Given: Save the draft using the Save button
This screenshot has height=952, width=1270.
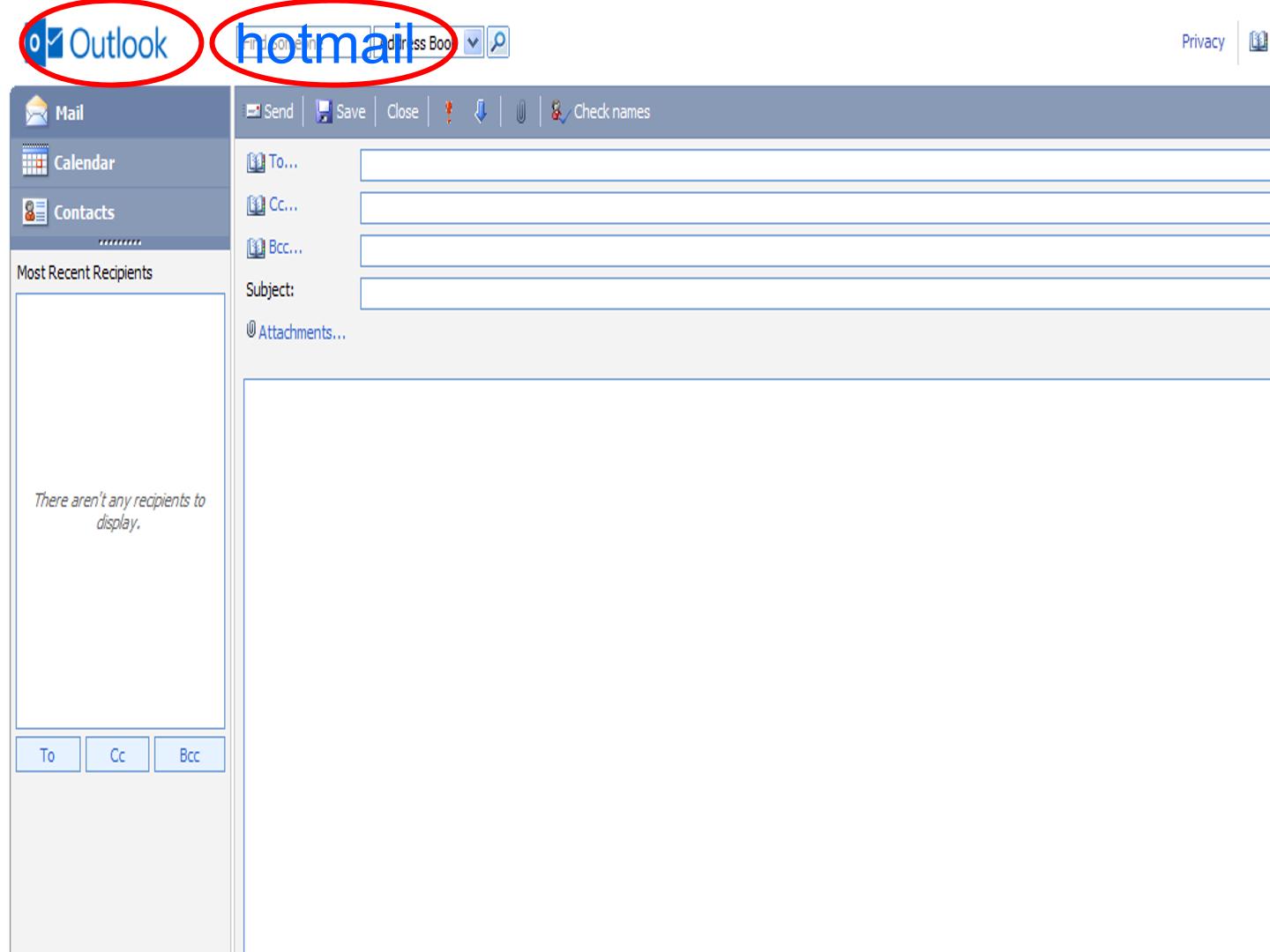Looking at the screenshot, I should tap(340, 111).
